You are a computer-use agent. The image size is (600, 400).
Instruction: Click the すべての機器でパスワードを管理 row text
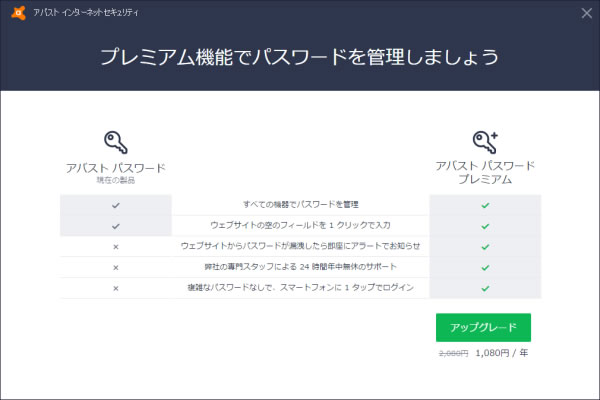301,204
